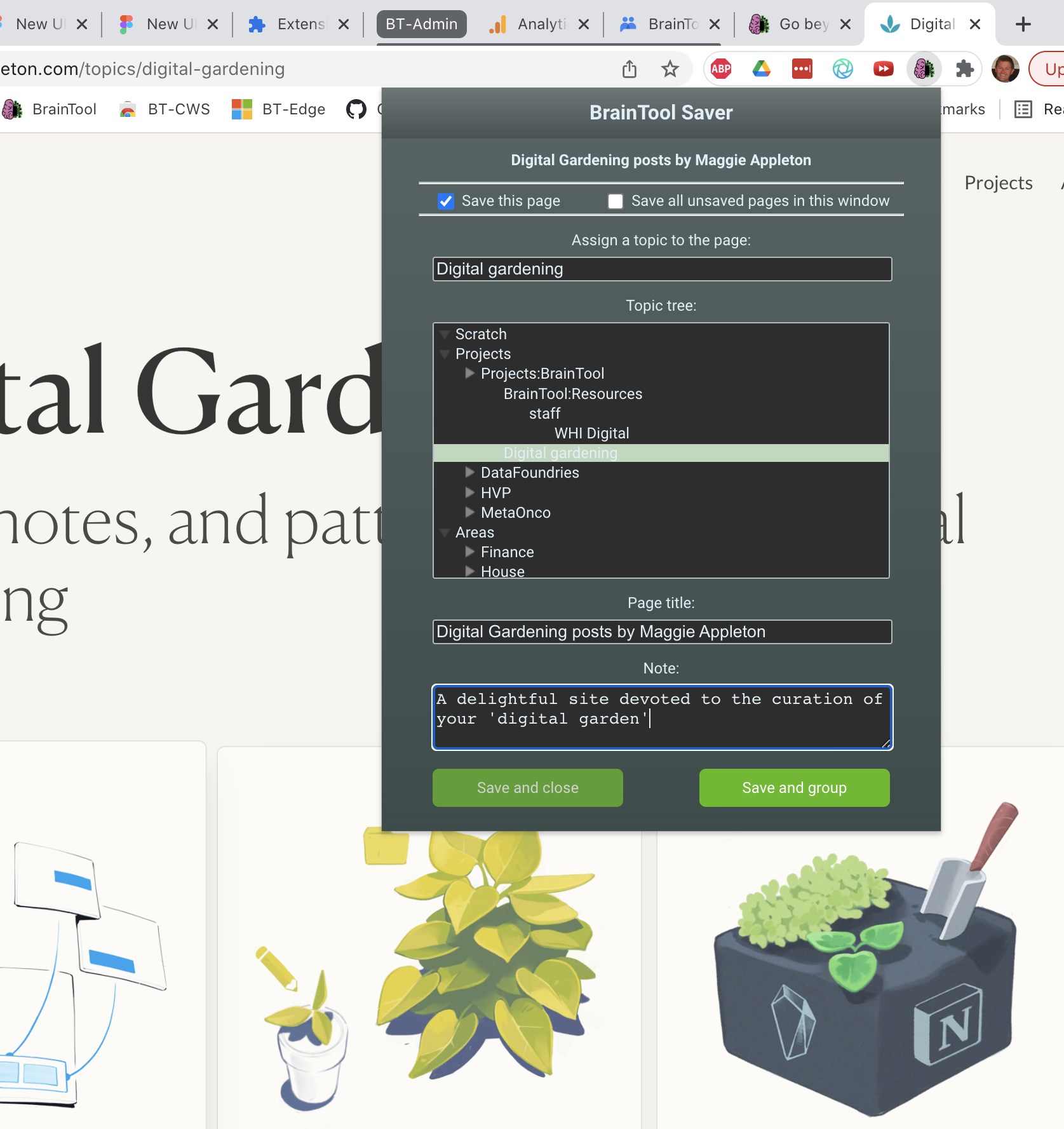This screenshot has width=1064, height=1129.
Task: Close the Go beyond tab
Action: coord(845,24)
